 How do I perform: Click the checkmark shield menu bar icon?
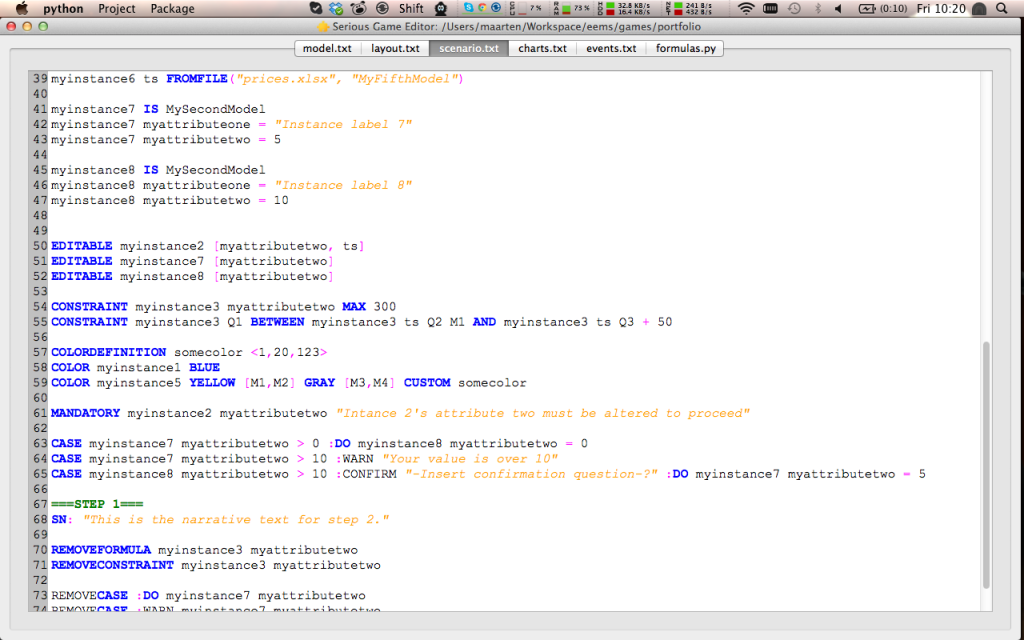315,8
